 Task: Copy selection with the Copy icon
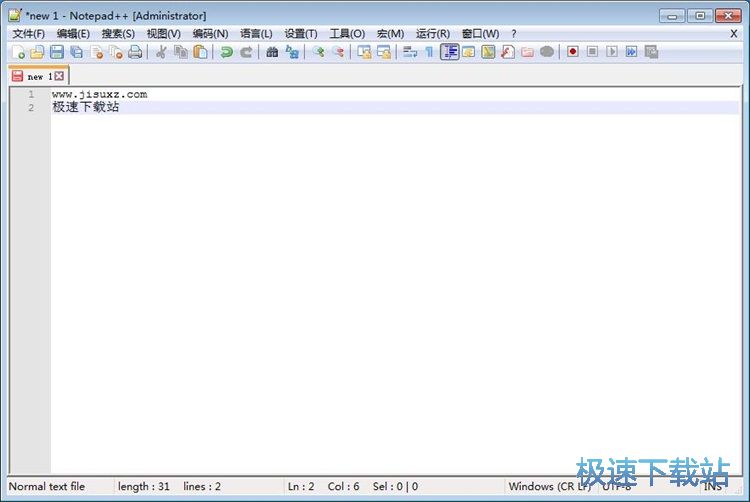181,52
